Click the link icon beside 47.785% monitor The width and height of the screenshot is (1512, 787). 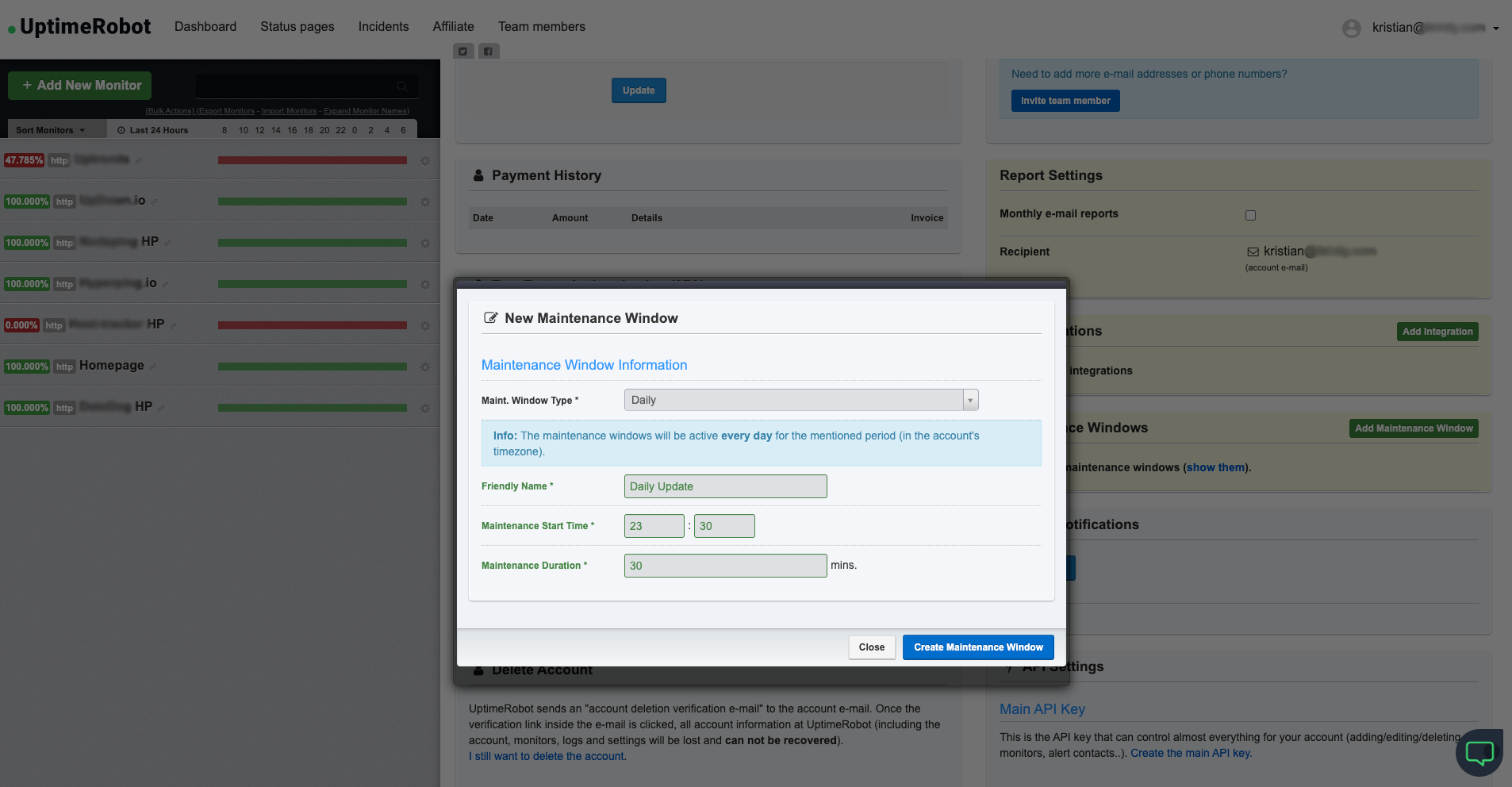pyautogui.click(x=138, y=160)
